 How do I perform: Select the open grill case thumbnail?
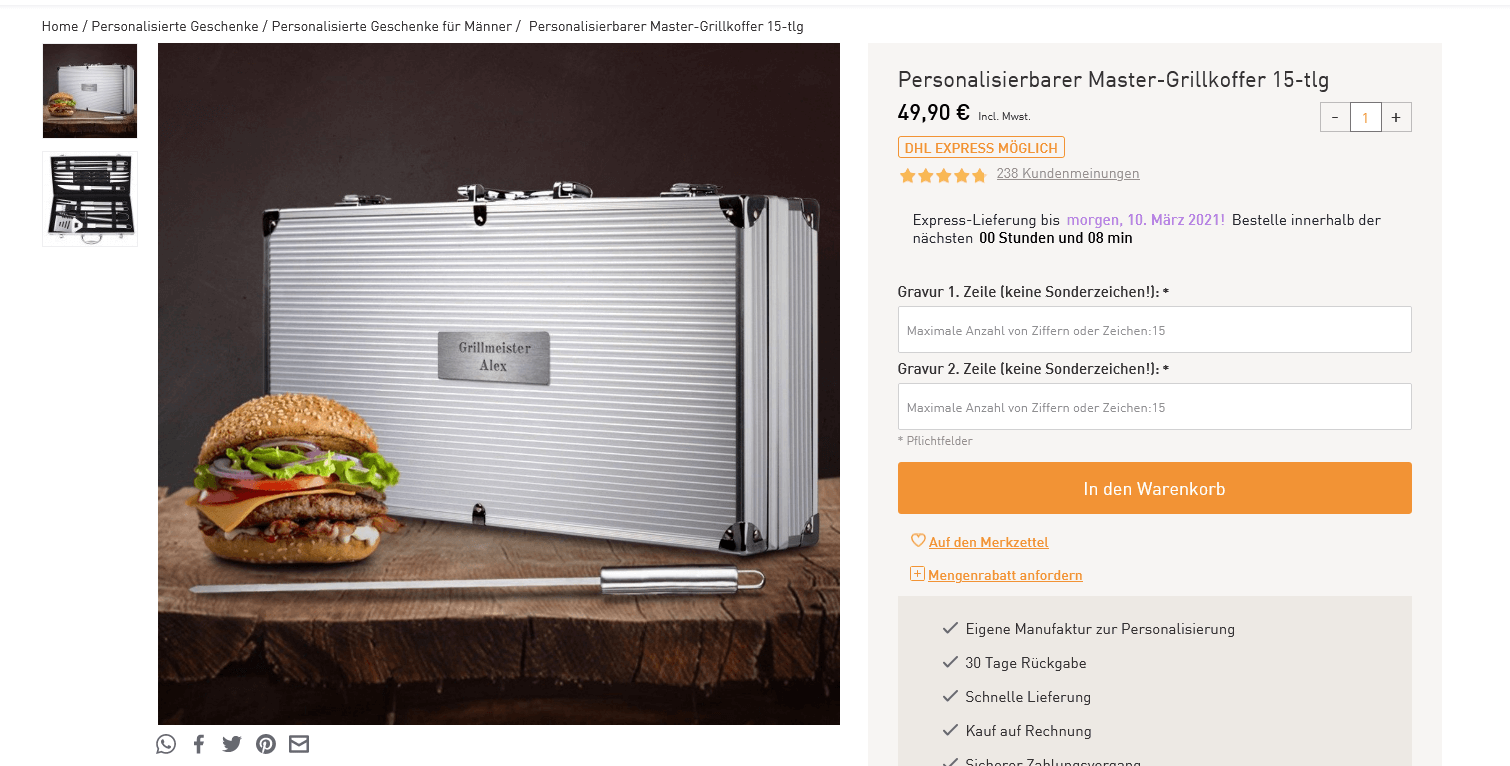click(x=90, y=199)
